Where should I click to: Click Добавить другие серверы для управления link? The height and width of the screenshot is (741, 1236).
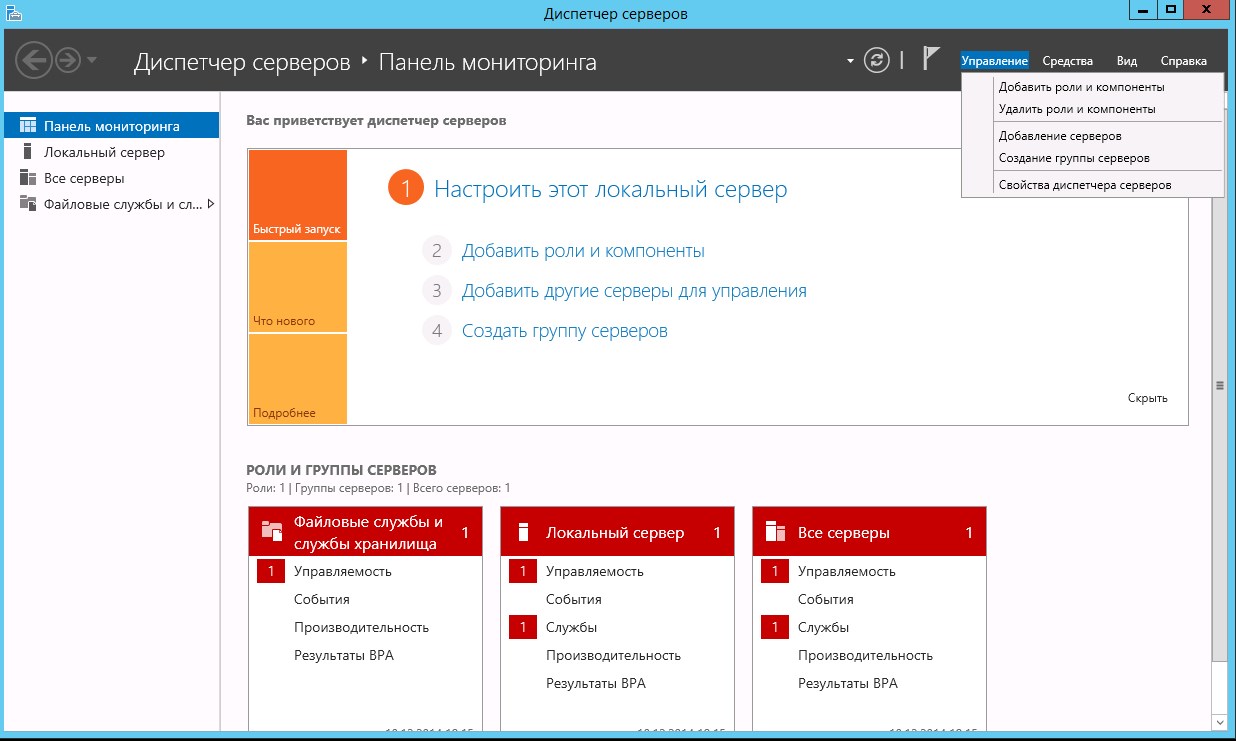coord(633,291)
